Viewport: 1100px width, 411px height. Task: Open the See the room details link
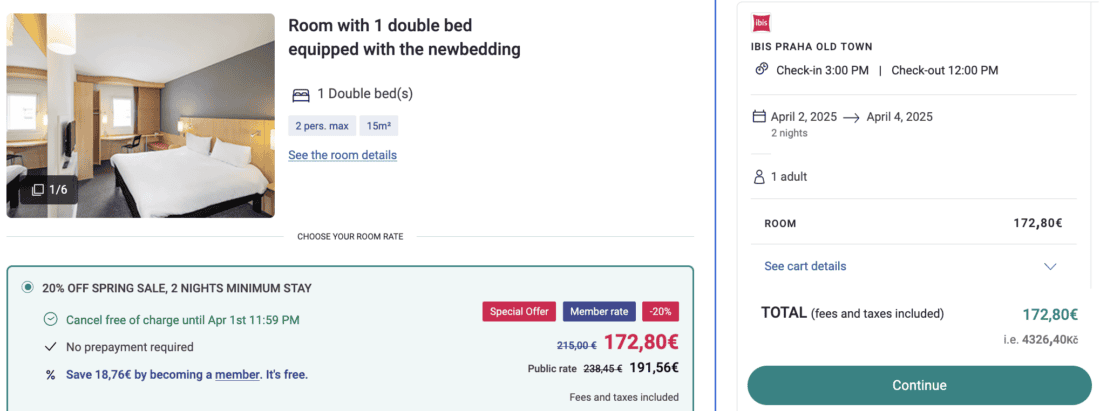[342, 155]
